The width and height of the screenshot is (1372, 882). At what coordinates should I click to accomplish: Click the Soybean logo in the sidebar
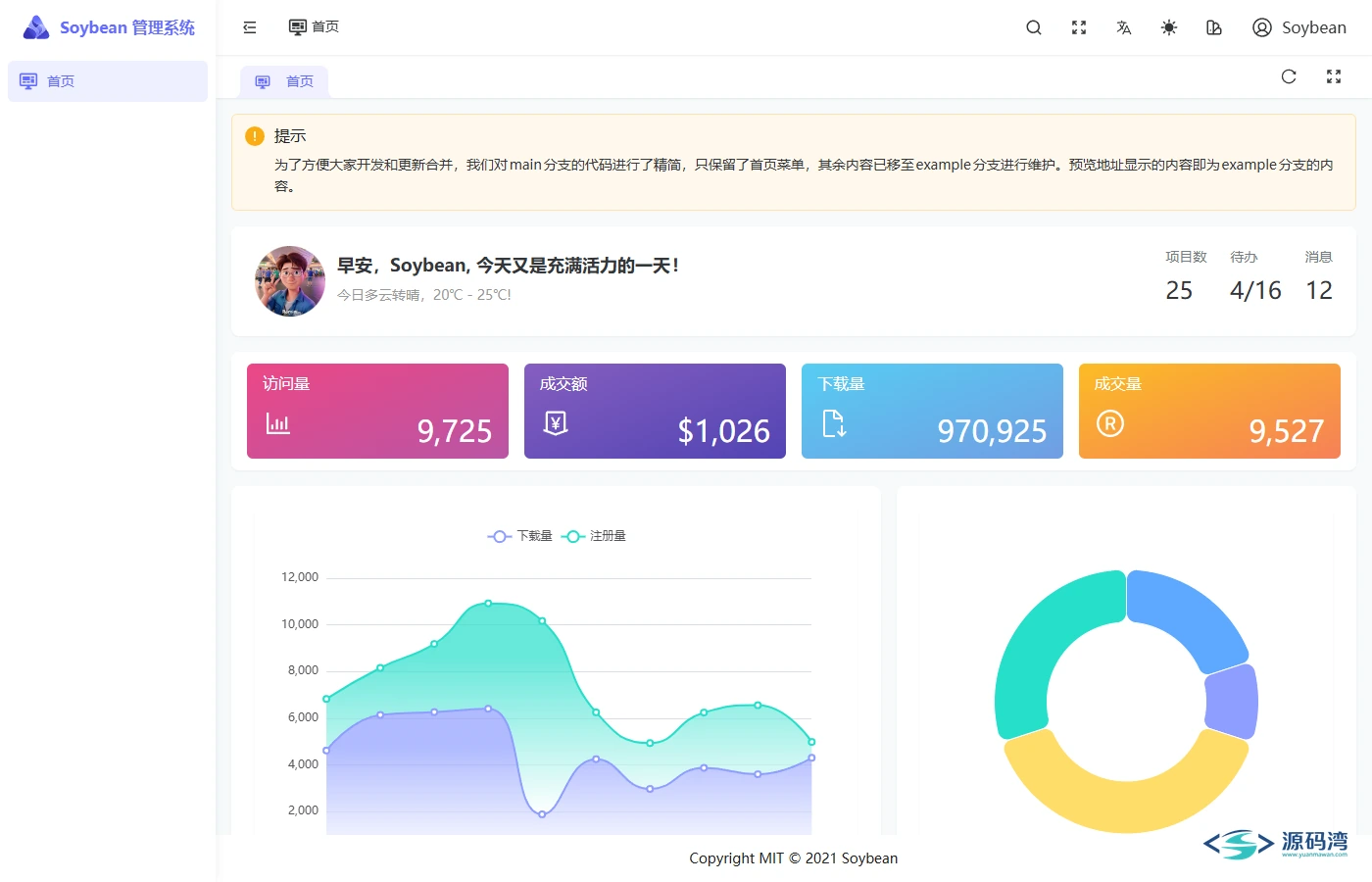coord(36,27)
